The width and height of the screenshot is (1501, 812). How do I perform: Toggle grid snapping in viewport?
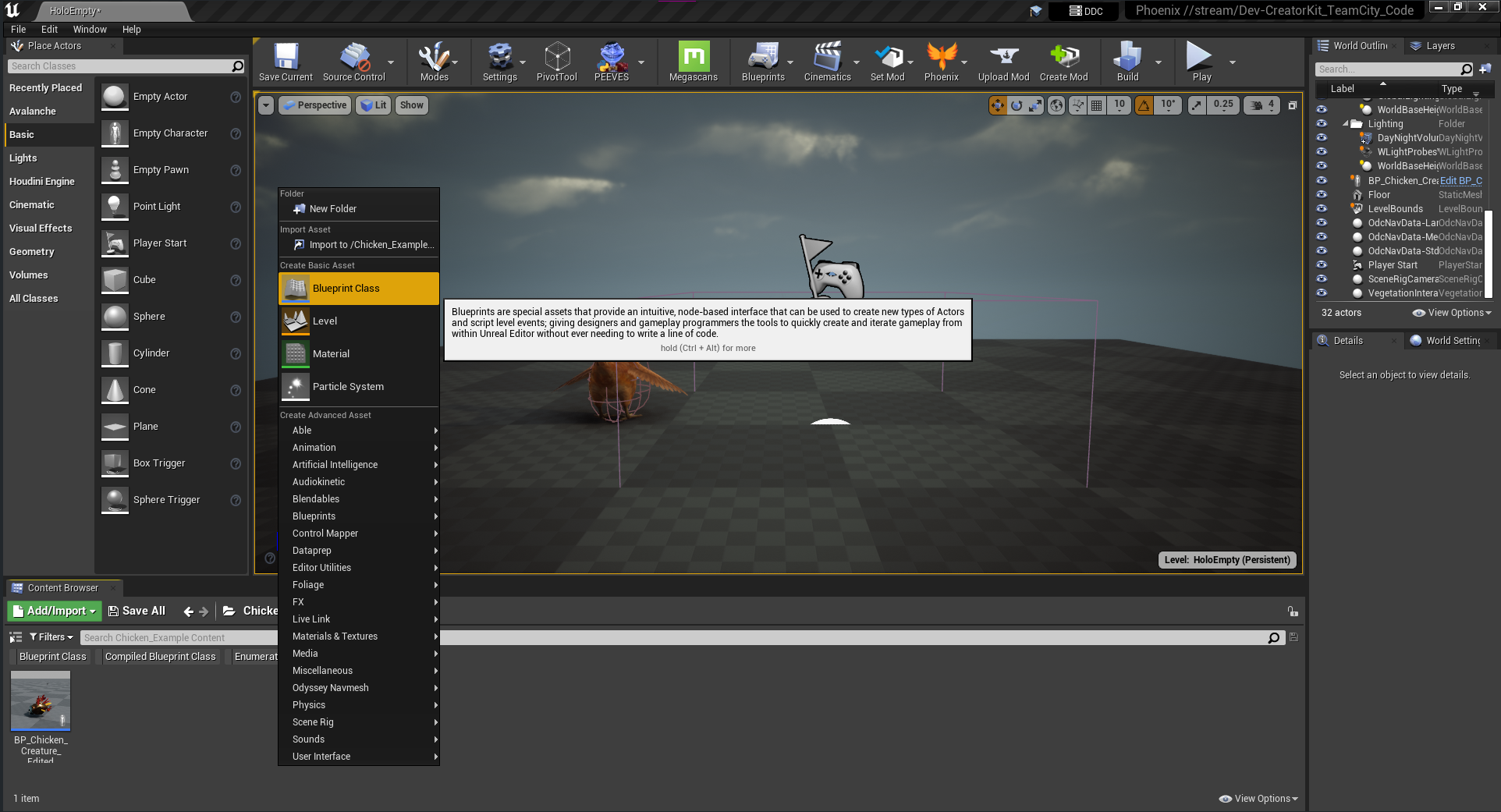click(1097, 105)
